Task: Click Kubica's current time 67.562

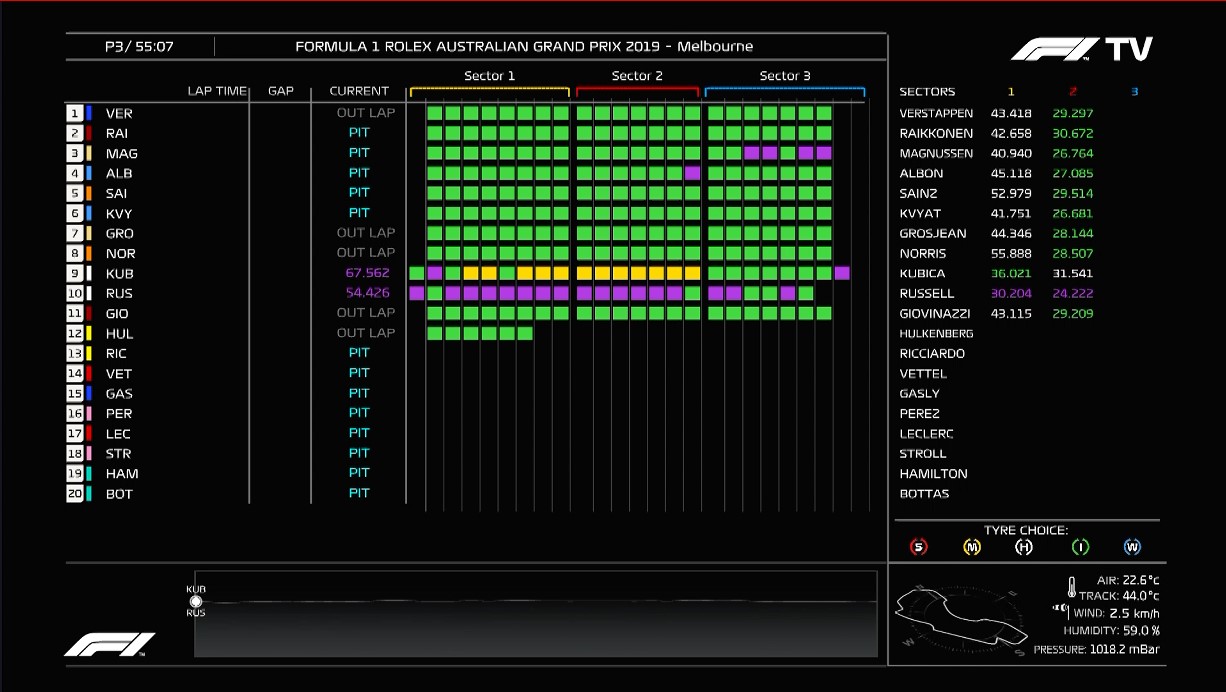Action: click(367, 273)
